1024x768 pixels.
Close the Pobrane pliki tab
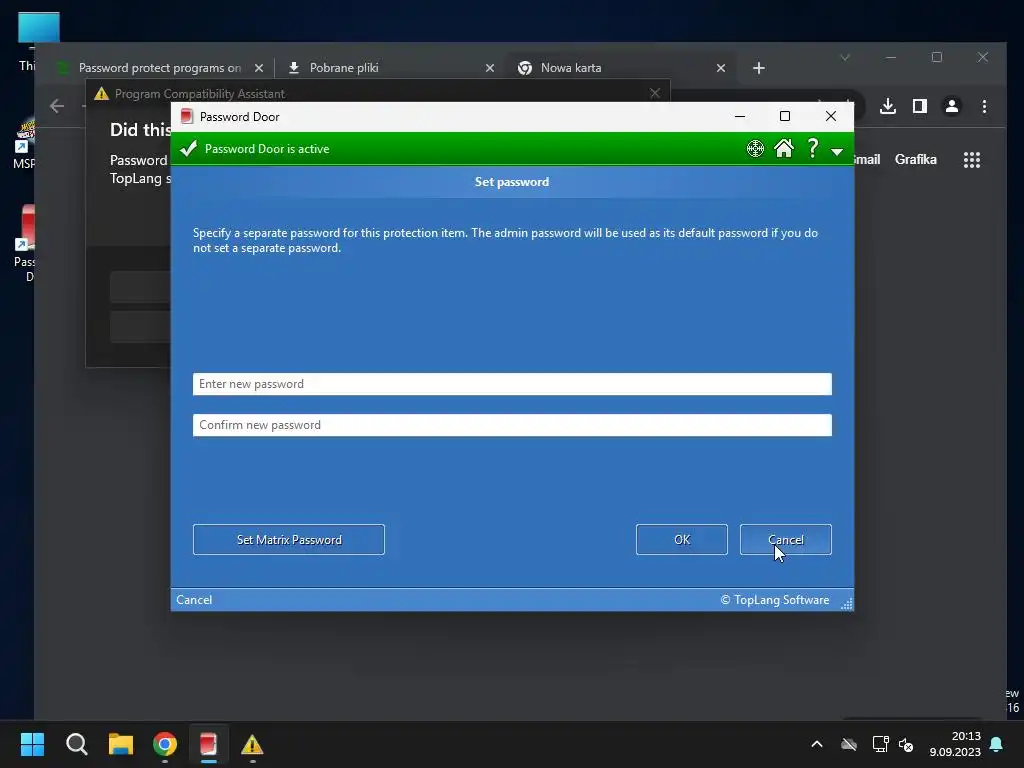[490, 68]
